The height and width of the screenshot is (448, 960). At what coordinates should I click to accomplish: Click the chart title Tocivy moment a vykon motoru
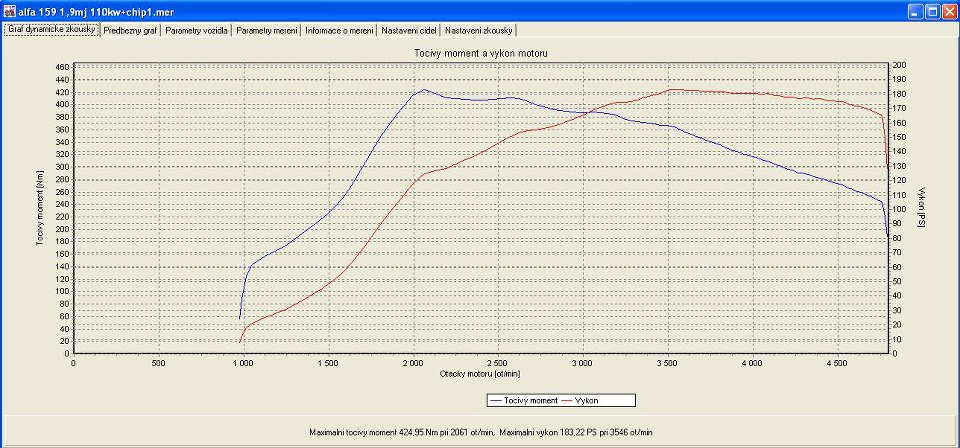(480, 52)
